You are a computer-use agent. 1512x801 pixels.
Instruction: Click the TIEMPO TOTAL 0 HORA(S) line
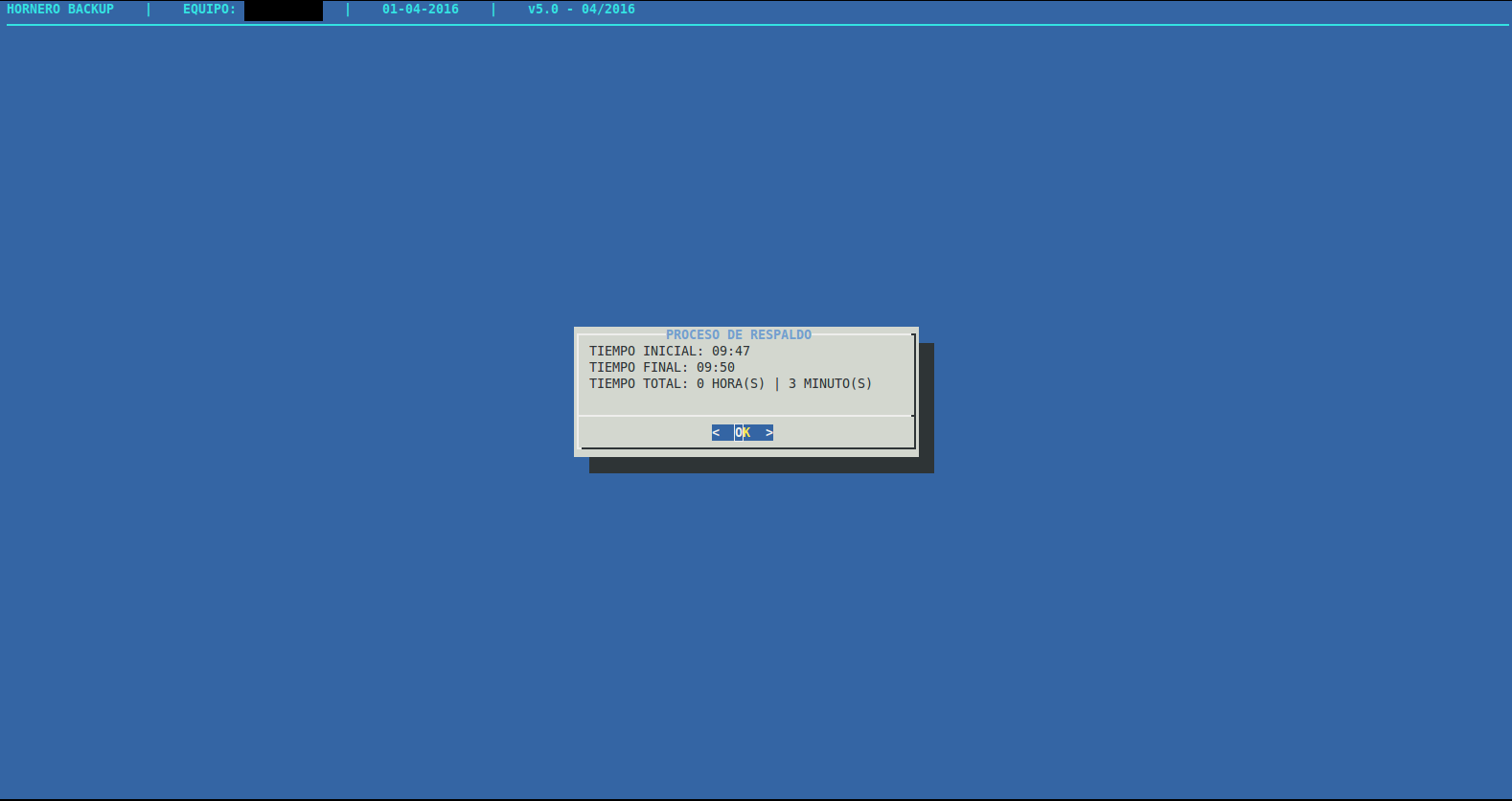pos(731,383)
